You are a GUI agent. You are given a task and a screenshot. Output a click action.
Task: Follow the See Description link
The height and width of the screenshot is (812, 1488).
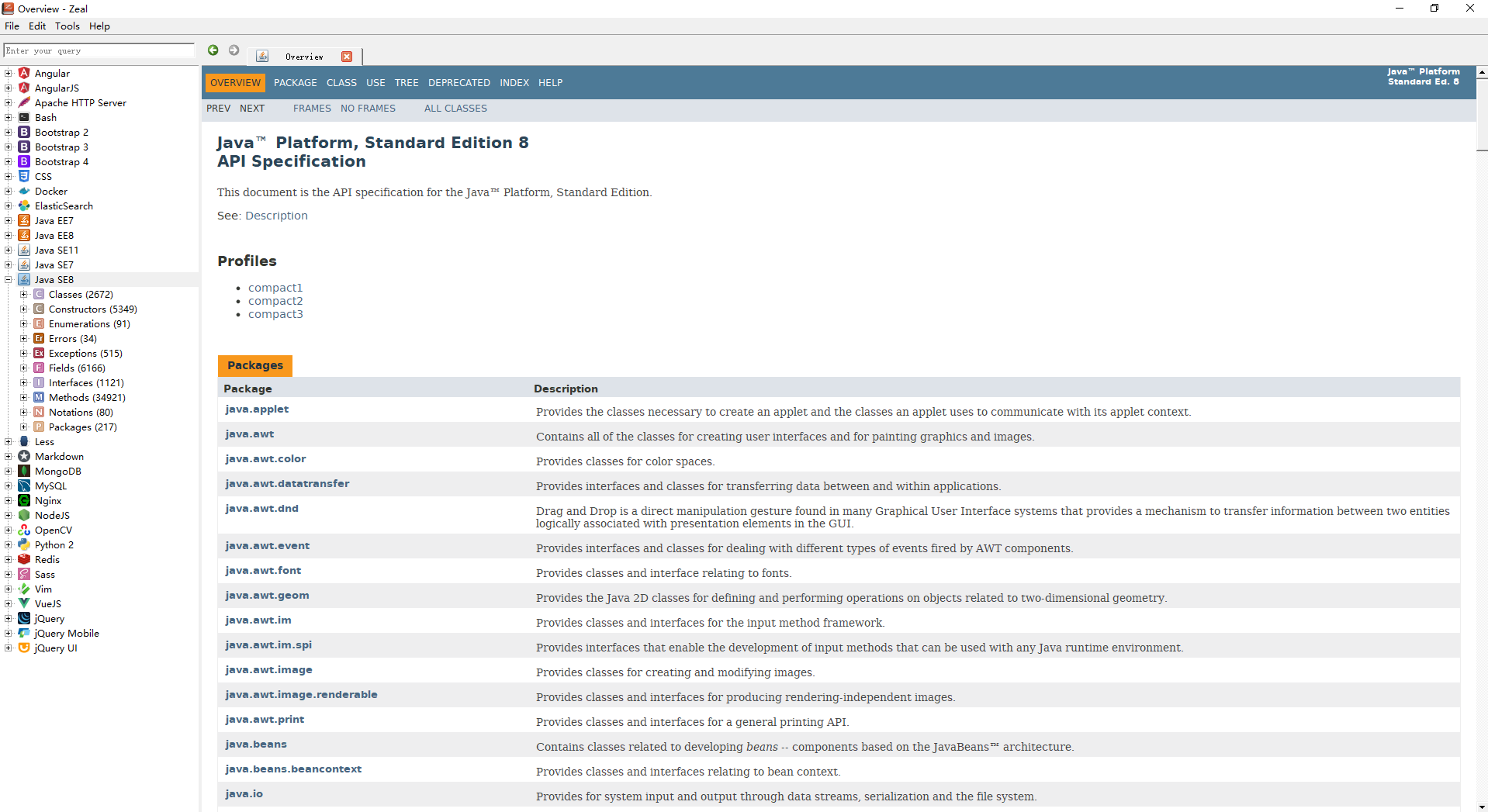(276, 216)
